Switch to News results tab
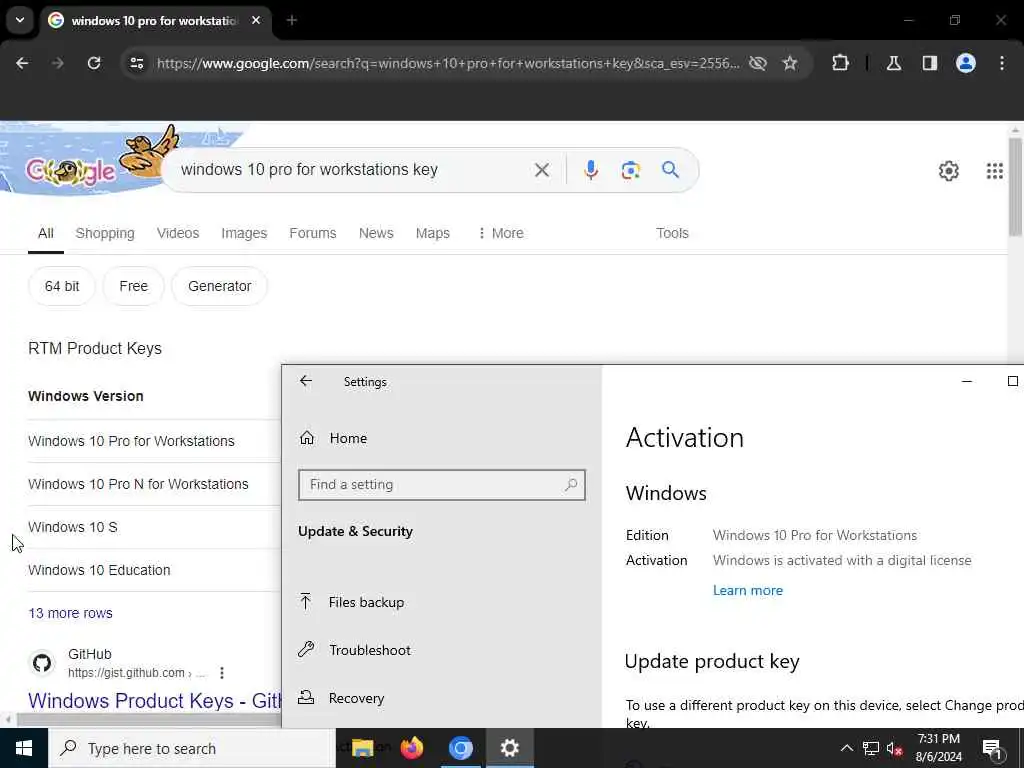1024x768 pixels. [x=376, y=233]
